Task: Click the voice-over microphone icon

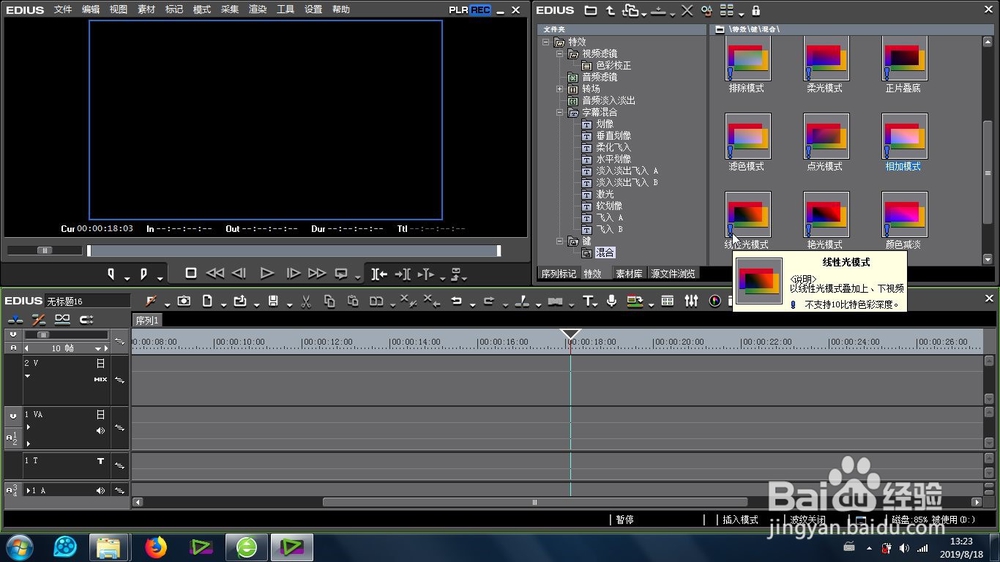Action: tap(611, 301)
